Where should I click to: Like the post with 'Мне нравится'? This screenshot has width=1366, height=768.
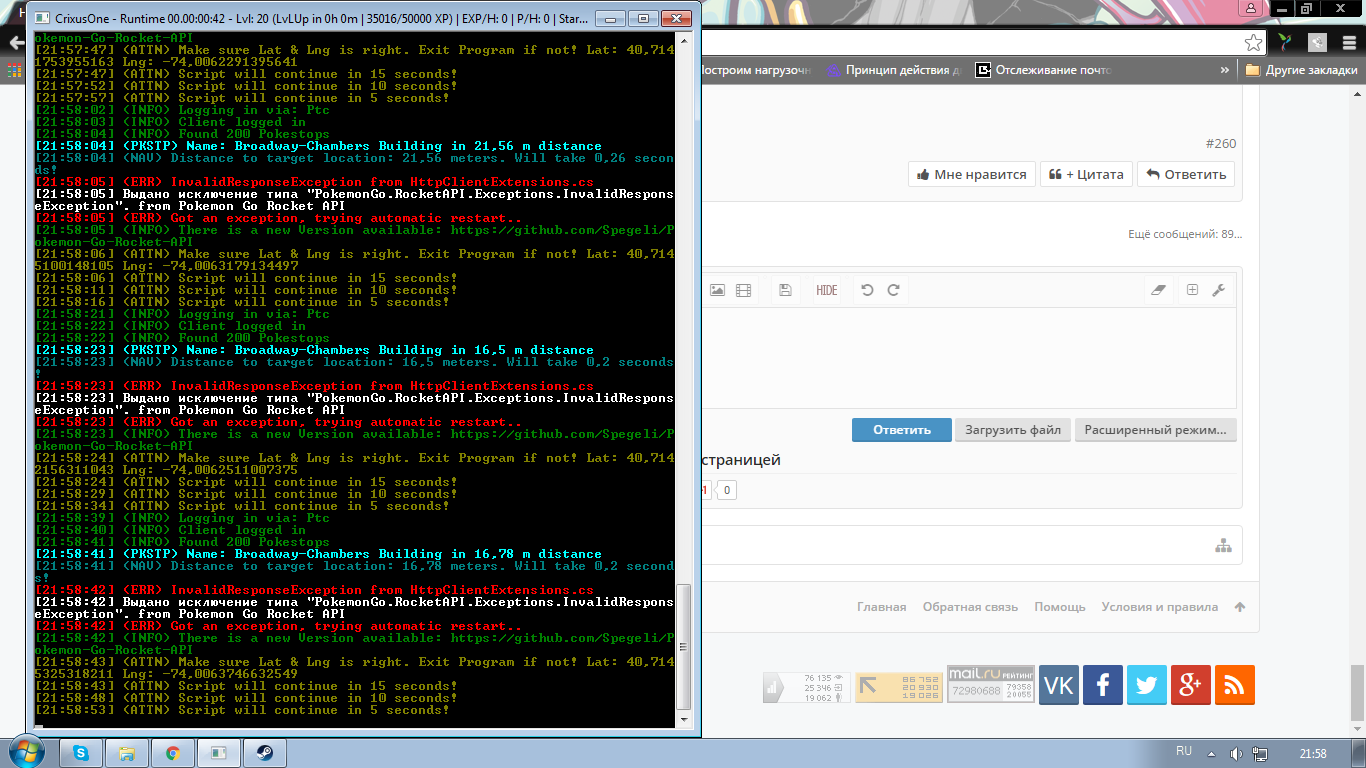point(972,174)
